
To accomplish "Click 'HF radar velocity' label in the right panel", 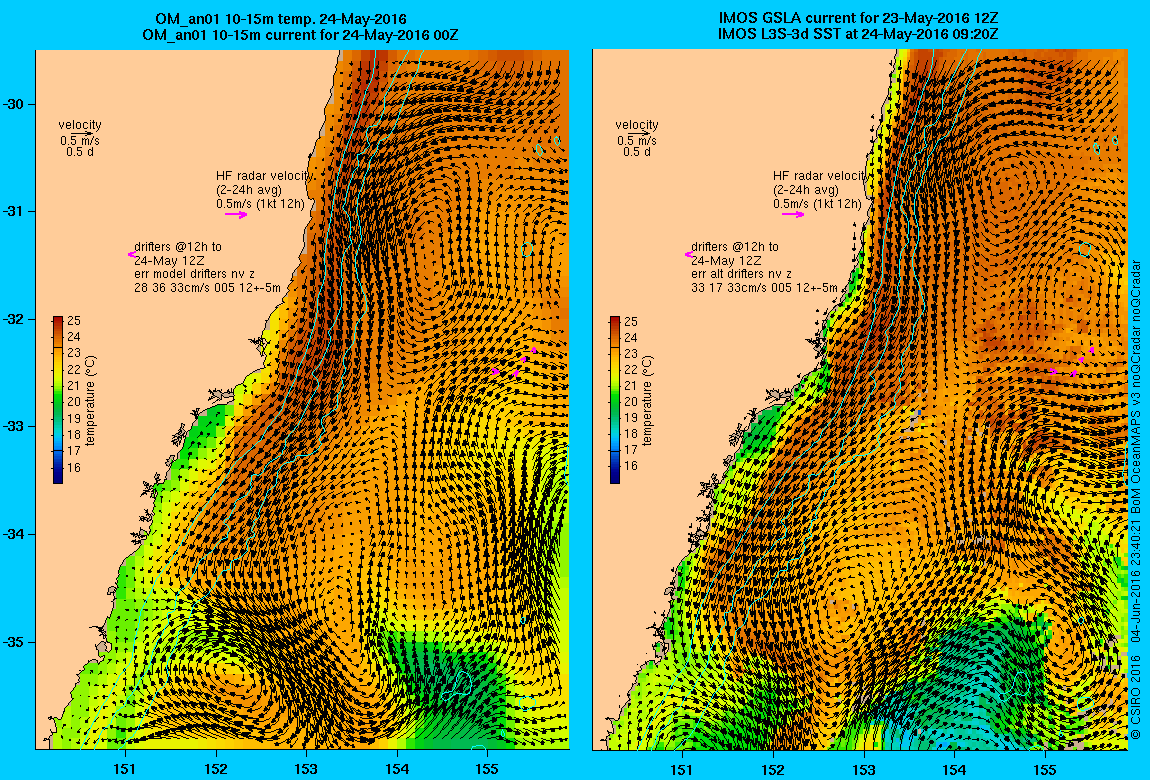I will tap(820, 176).
